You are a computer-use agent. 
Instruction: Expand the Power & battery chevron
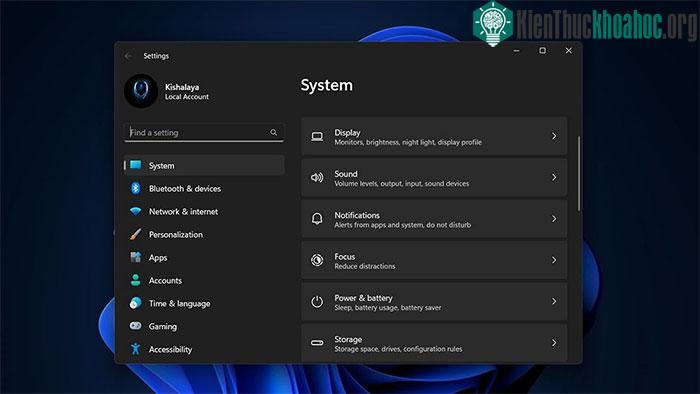[x=554, y=302]
